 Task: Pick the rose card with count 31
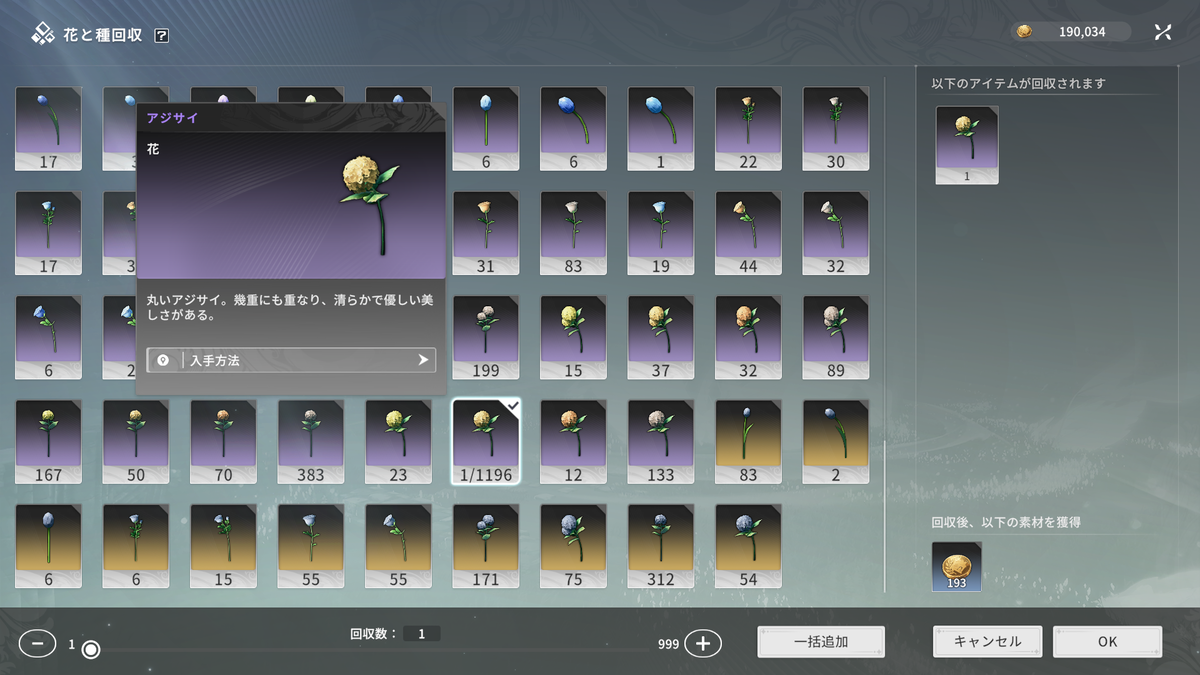click(x=485, y=234)
